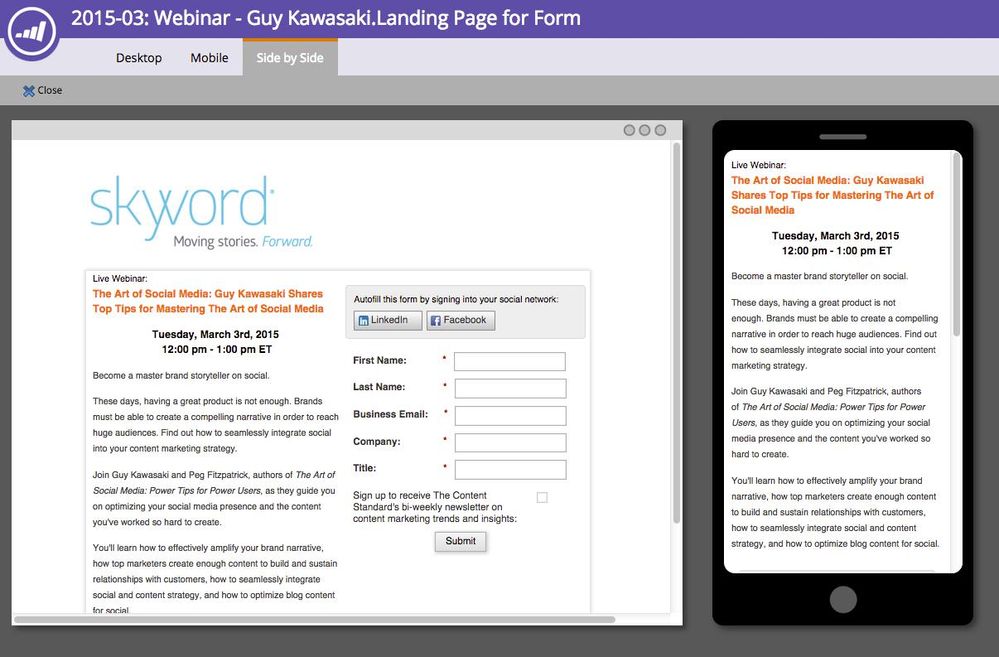Viewport: 999px width, 657px height.
Task: Click the Company input field
Action: [510, 442]
